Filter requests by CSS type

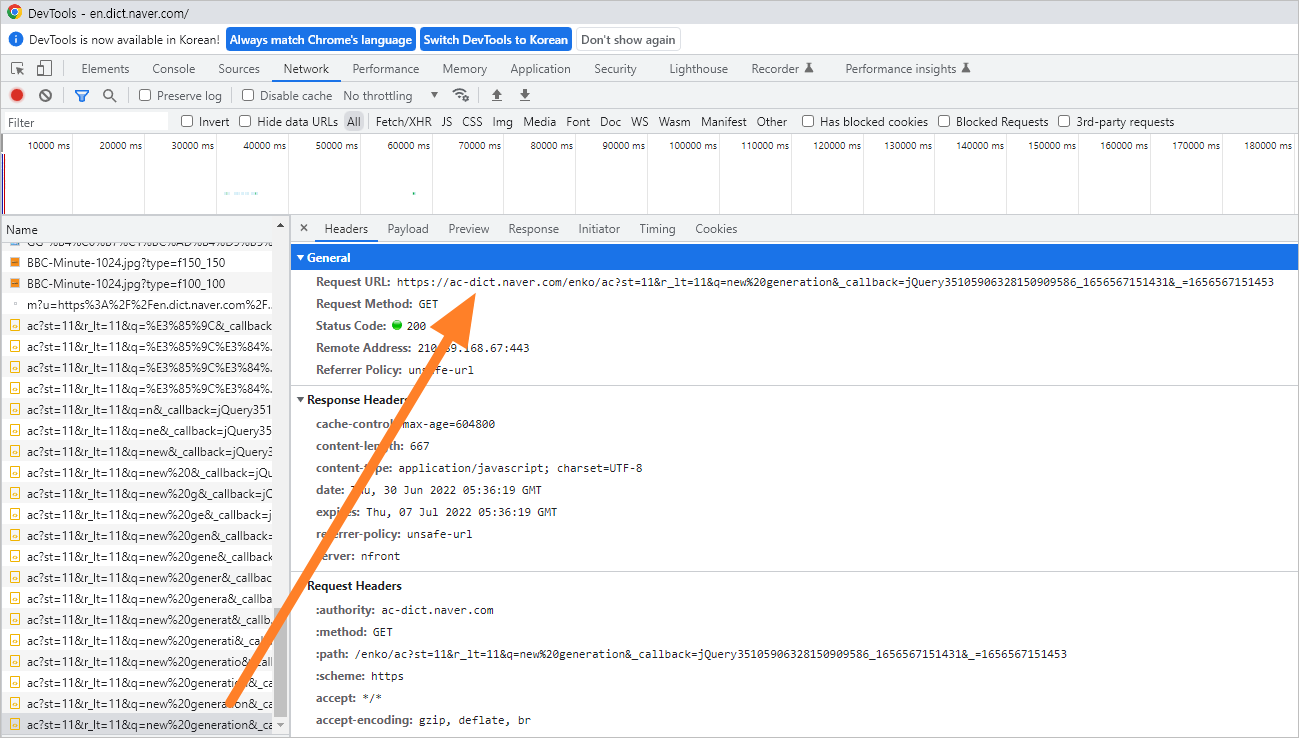point(472,121)
